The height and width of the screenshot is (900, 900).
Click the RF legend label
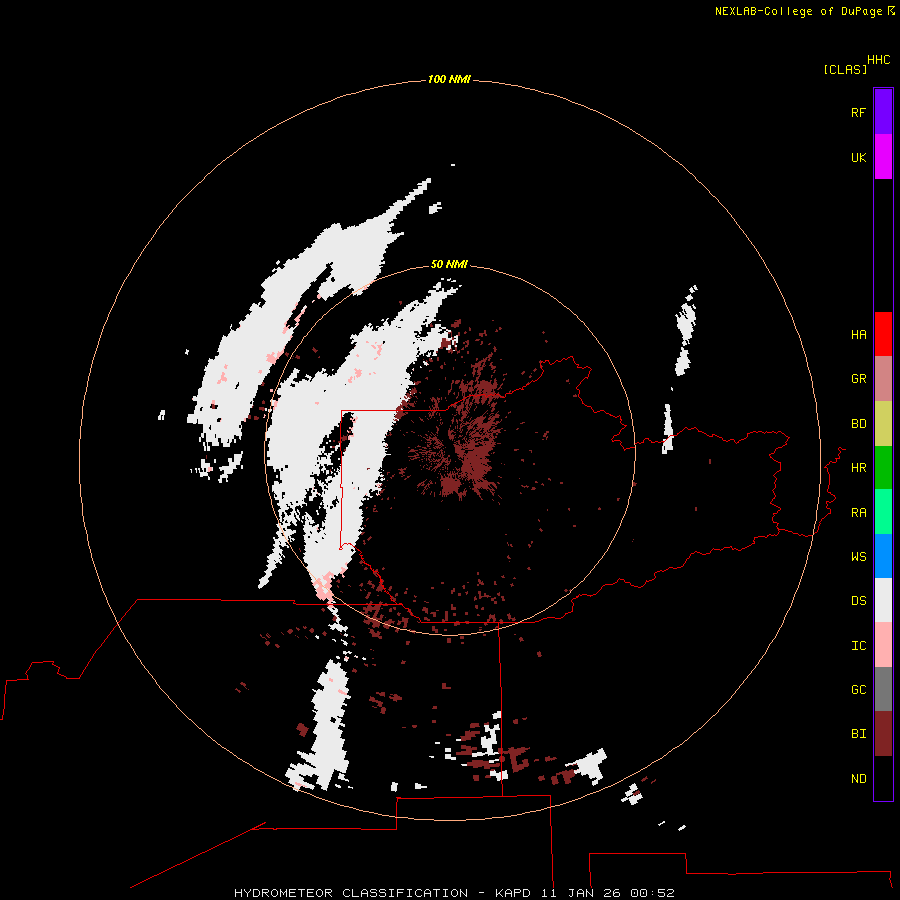pos(858,112)
